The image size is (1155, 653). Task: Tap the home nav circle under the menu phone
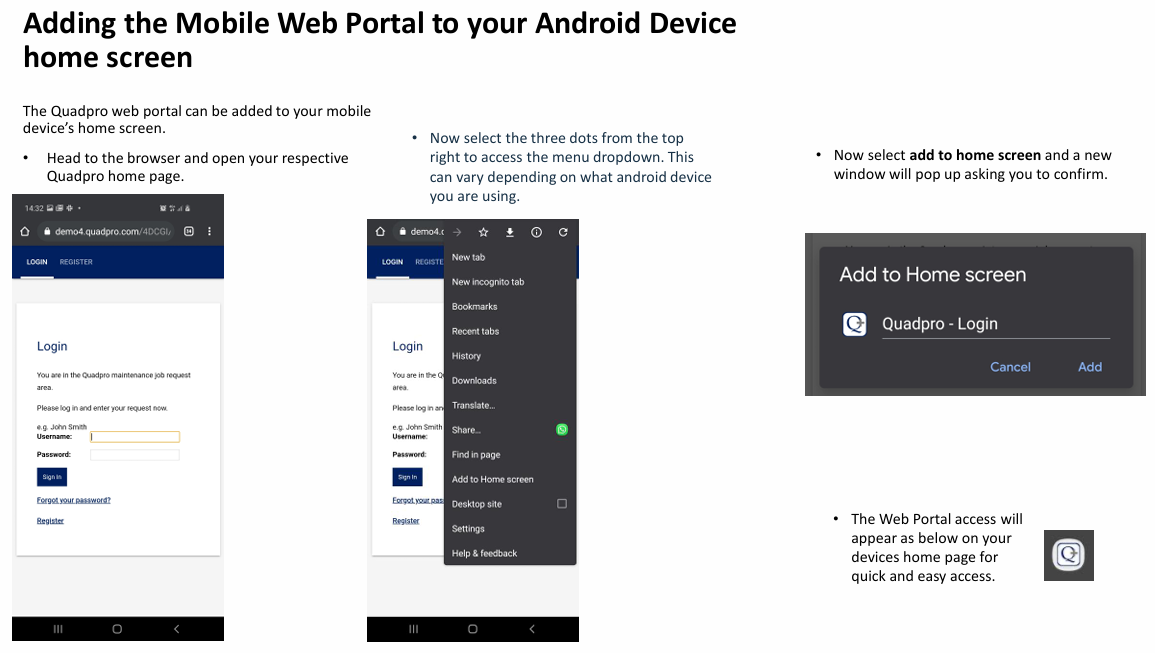tap(473, 629)
